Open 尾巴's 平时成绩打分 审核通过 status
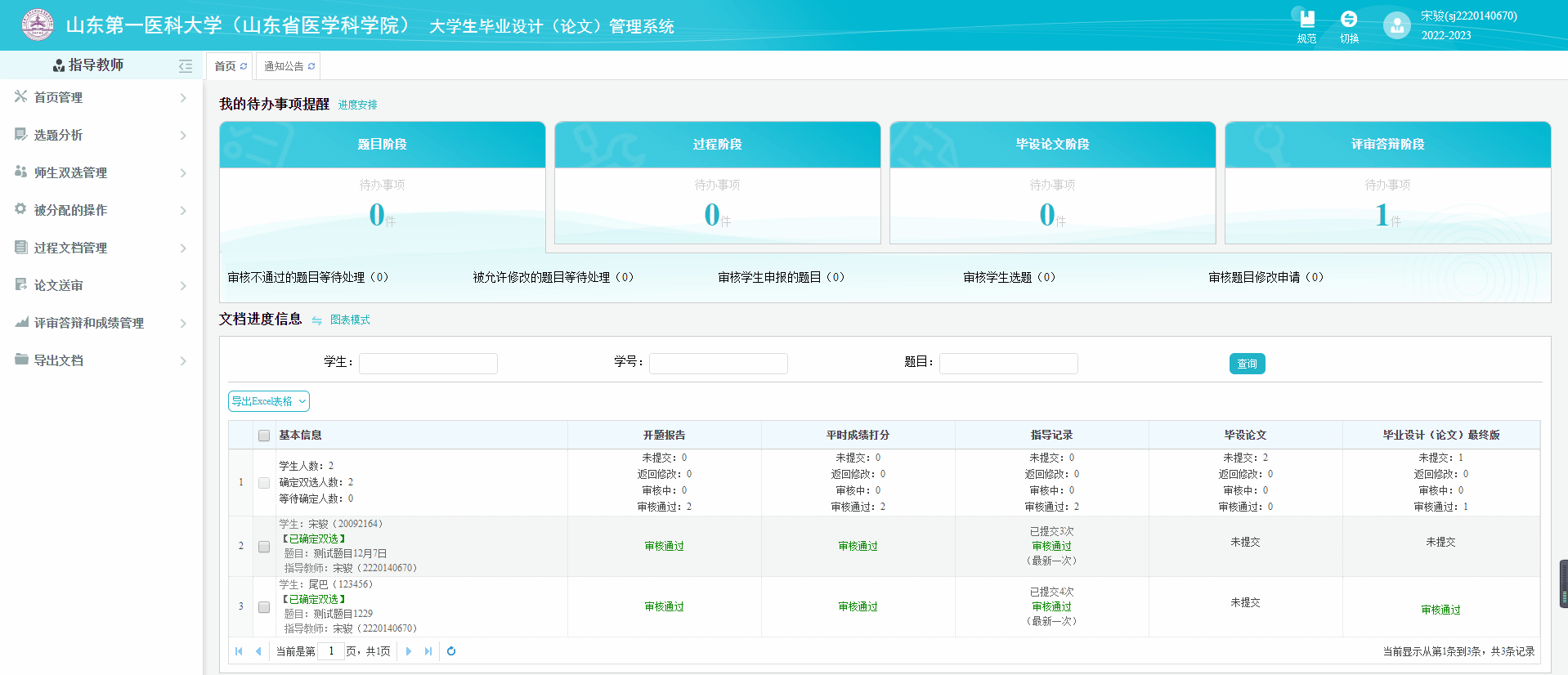The height and width of the screenshot is (675, 1568). coord(858,606)
